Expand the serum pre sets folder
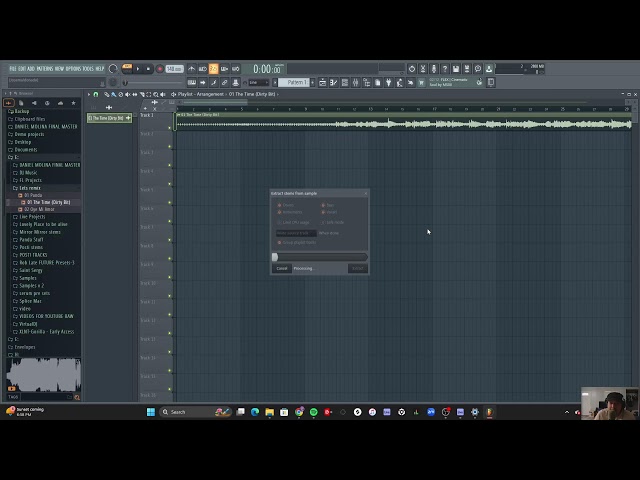This screenshot has height=480, width=640. coord(31,293)
